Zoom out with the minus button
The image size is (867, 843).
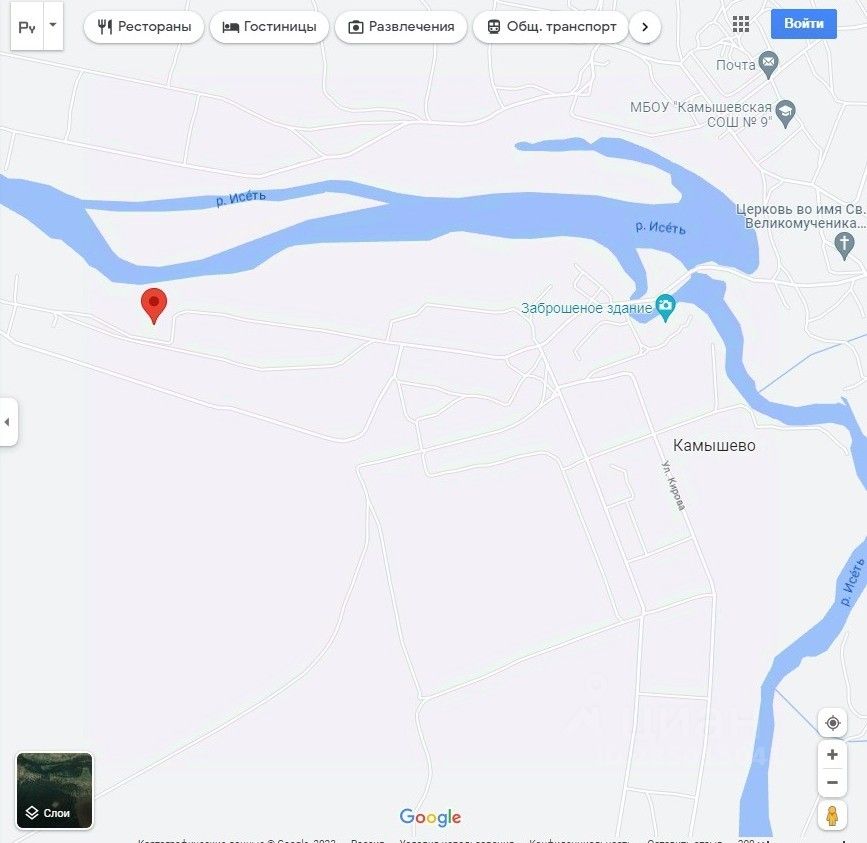click(832, 782)
